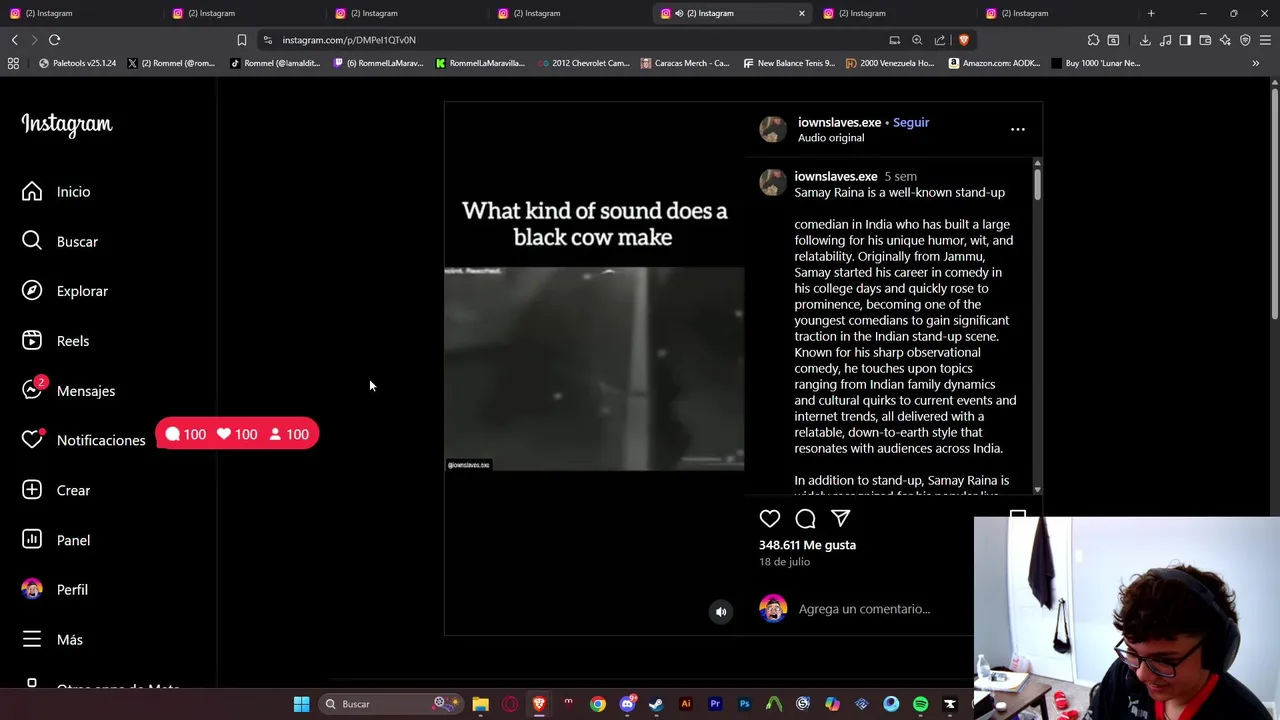Open Notificaciones heart icon
The height and width of the screenshot is (720, 1280).
pos(32,440)
